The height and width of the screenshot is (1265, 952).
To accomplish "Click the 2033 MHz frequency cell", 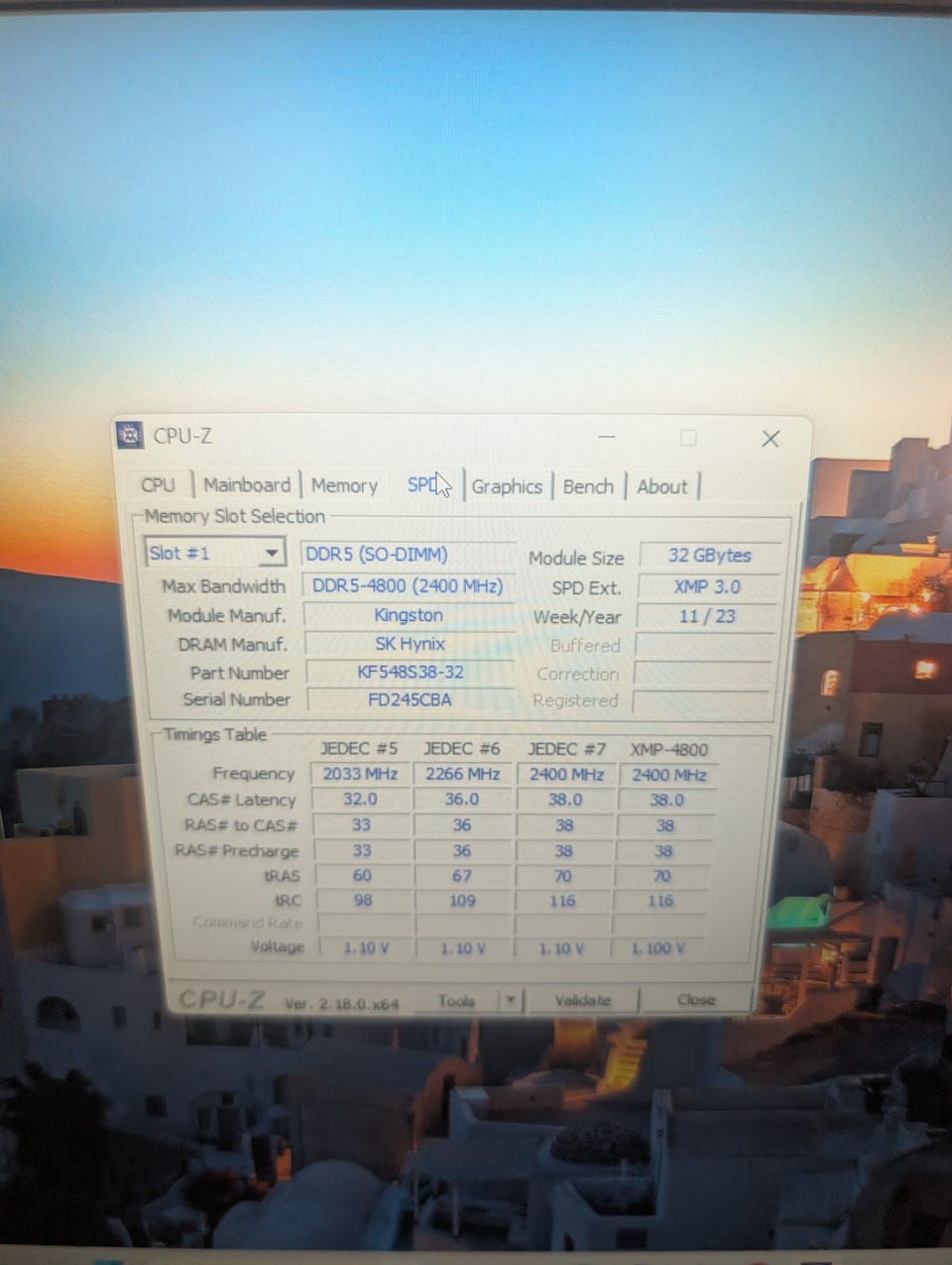I will [360, 774].
